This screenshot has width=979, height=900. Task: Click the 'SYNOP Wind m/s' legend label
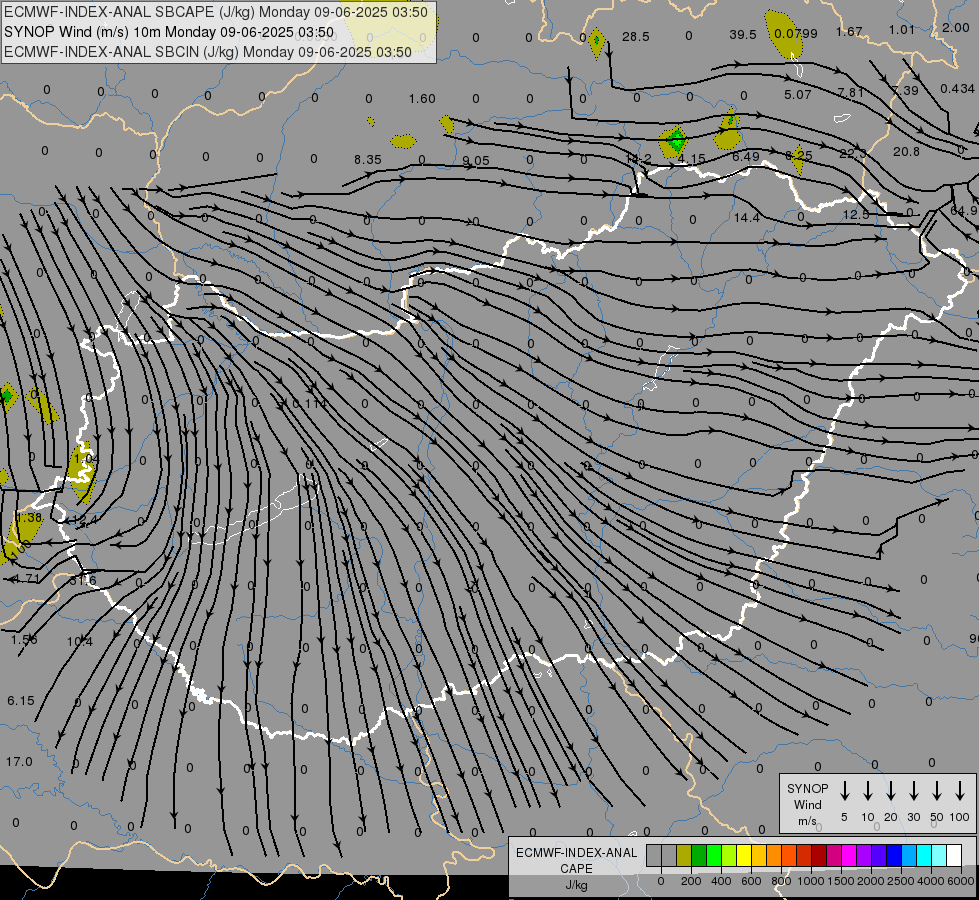(807, 804)
